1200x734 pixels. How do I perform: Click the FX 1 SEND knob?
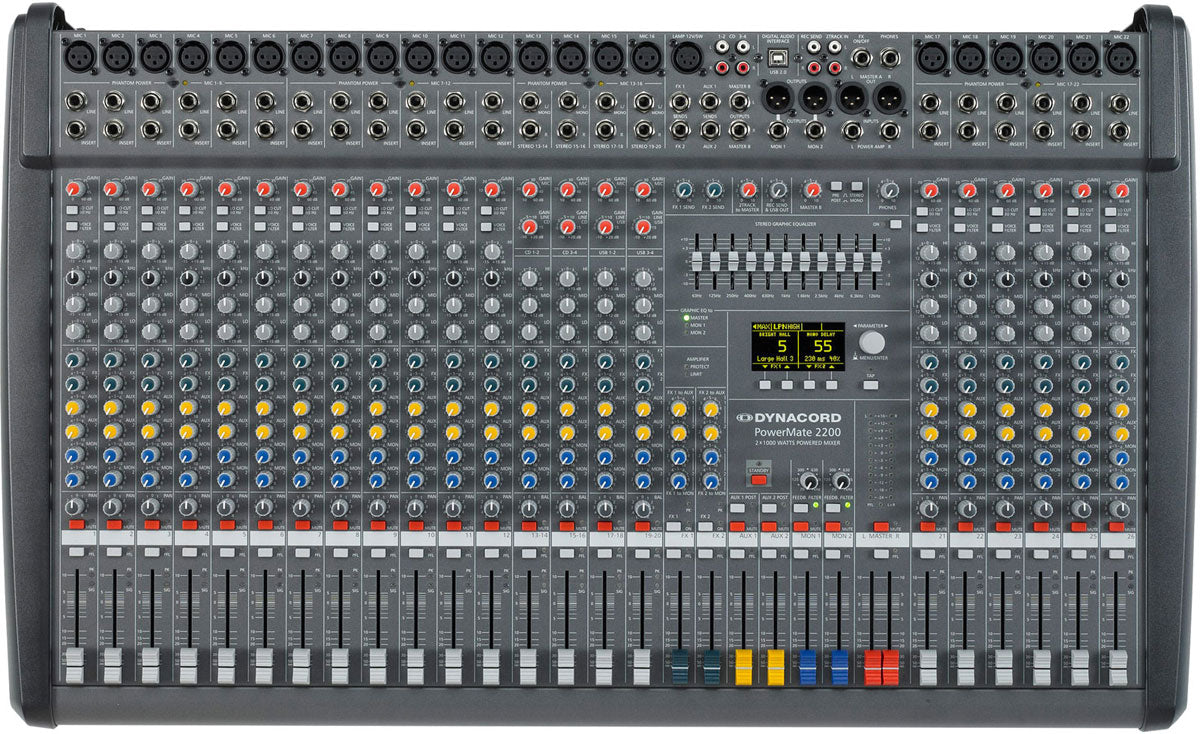point(684,190)
